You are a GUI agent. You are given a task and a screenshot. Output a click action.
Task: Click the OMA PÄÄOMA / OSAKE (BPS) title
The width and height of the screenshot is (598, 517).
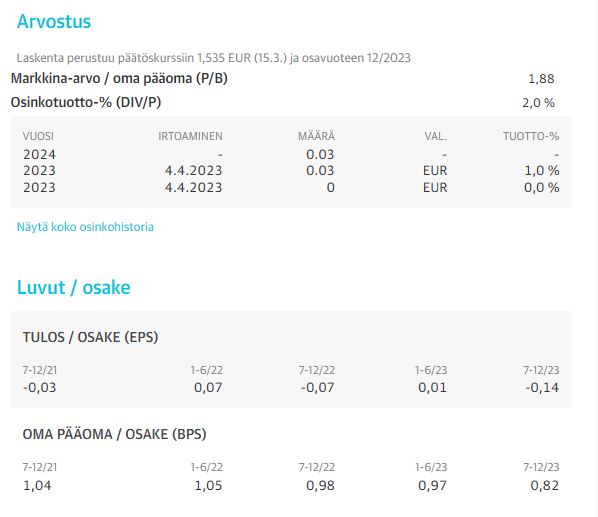[x=114, y=434]
